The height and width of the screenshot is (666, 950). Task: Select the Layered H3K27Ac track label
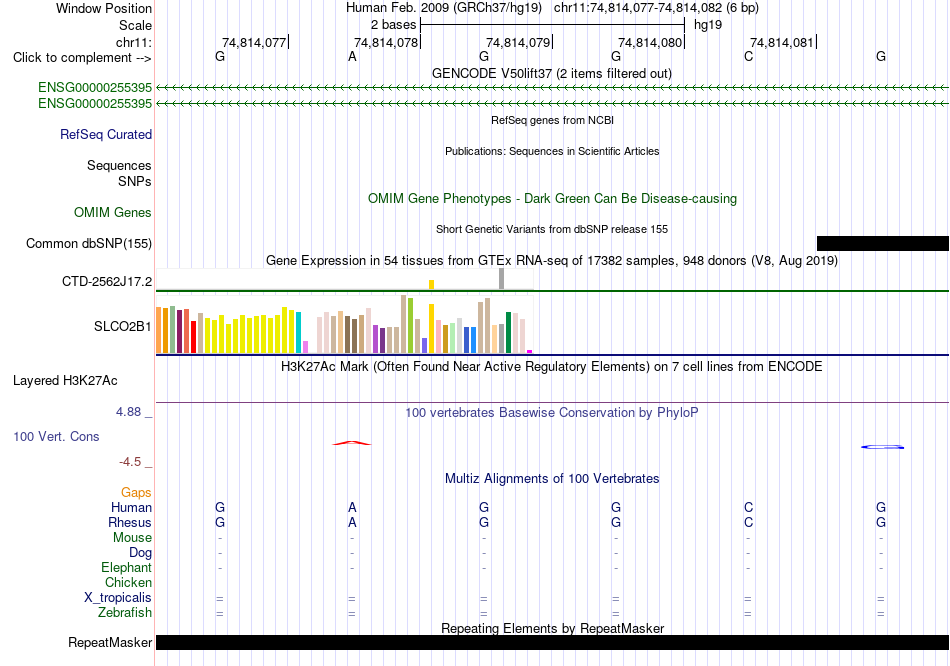(x=65, y=381)
